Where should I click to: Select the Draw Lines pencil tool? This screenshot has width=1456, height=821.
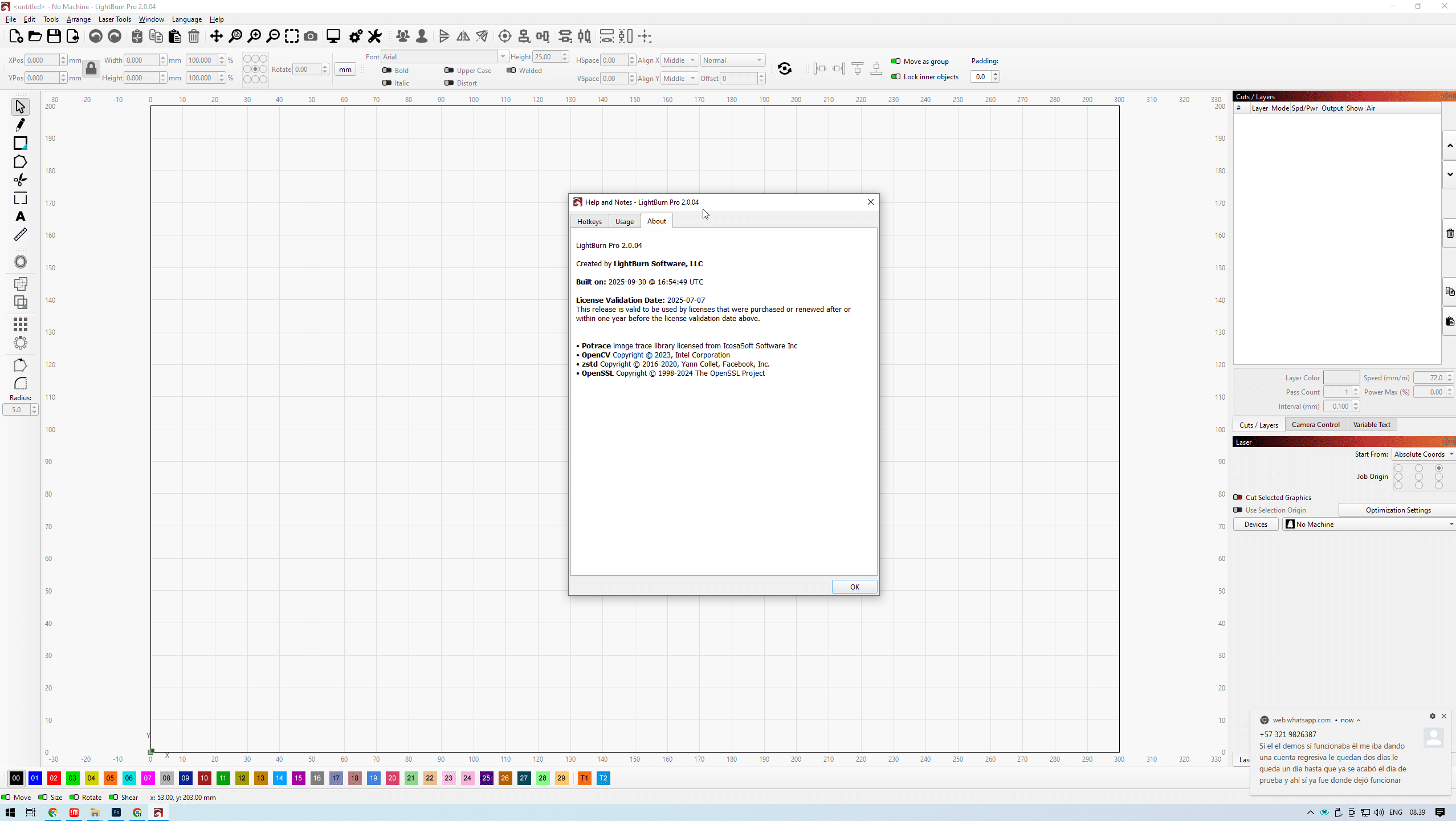pyautogui.click(x=21, y=125)
